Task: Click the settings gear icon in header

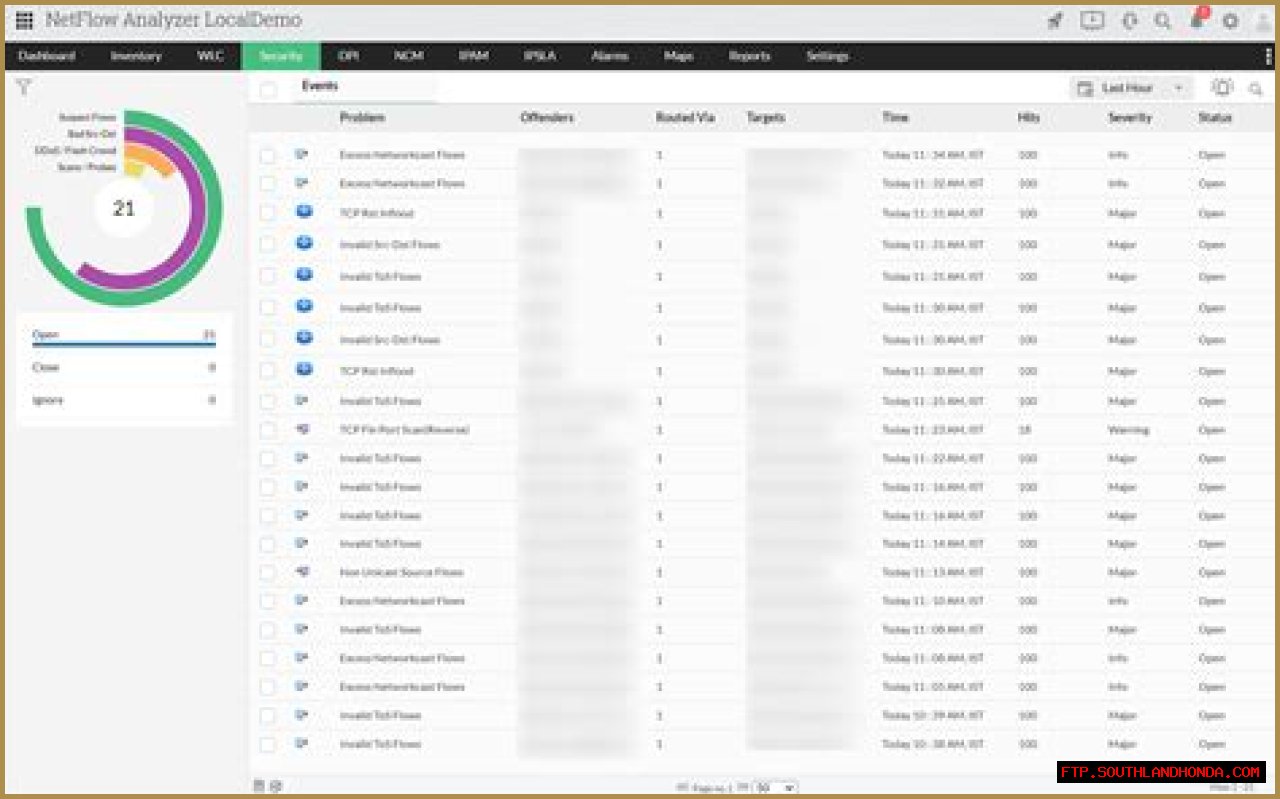Action: [1230, 21]
